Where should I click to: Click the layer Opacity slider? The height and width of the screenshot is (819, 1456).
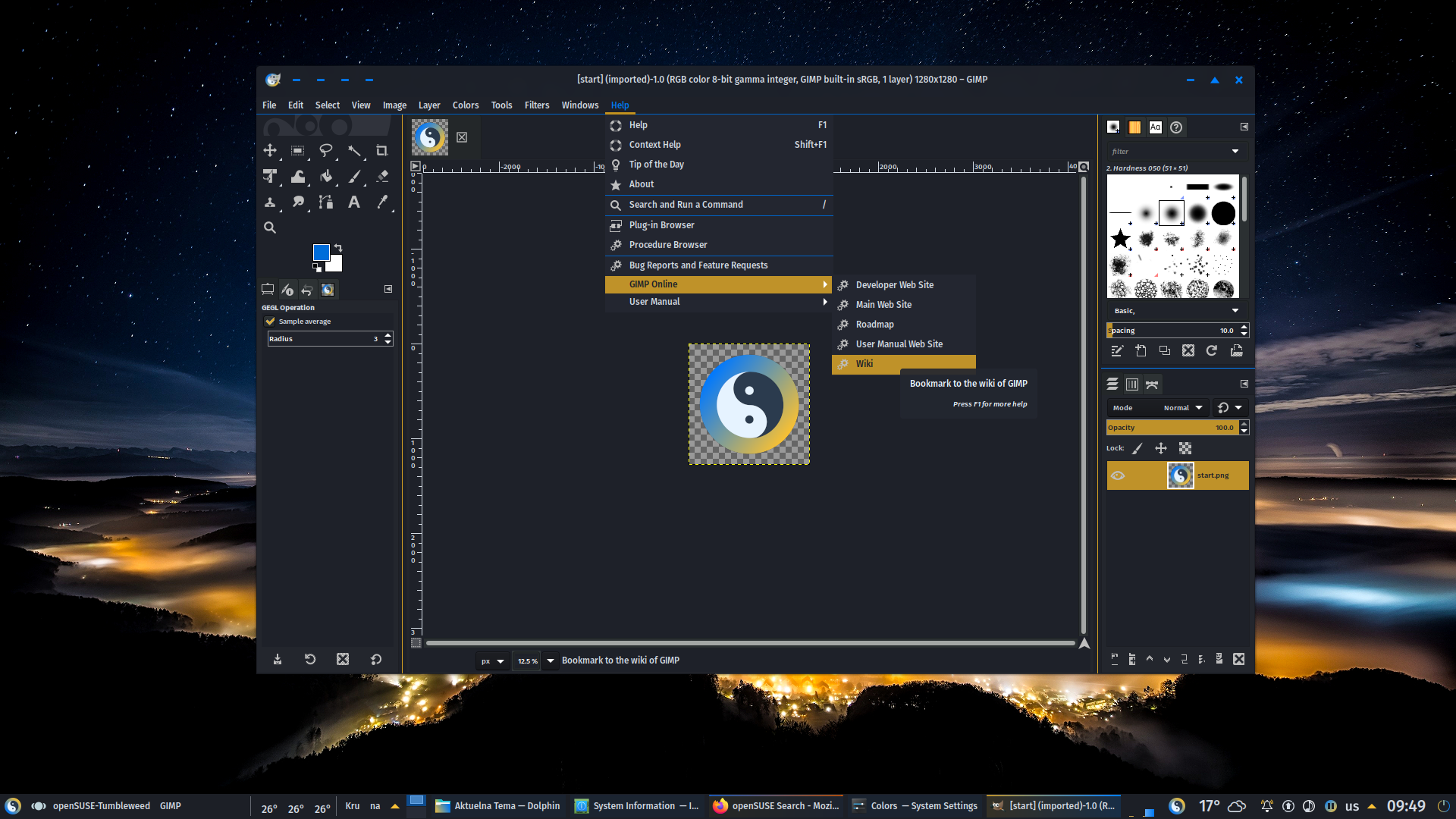pos(1172,428)
